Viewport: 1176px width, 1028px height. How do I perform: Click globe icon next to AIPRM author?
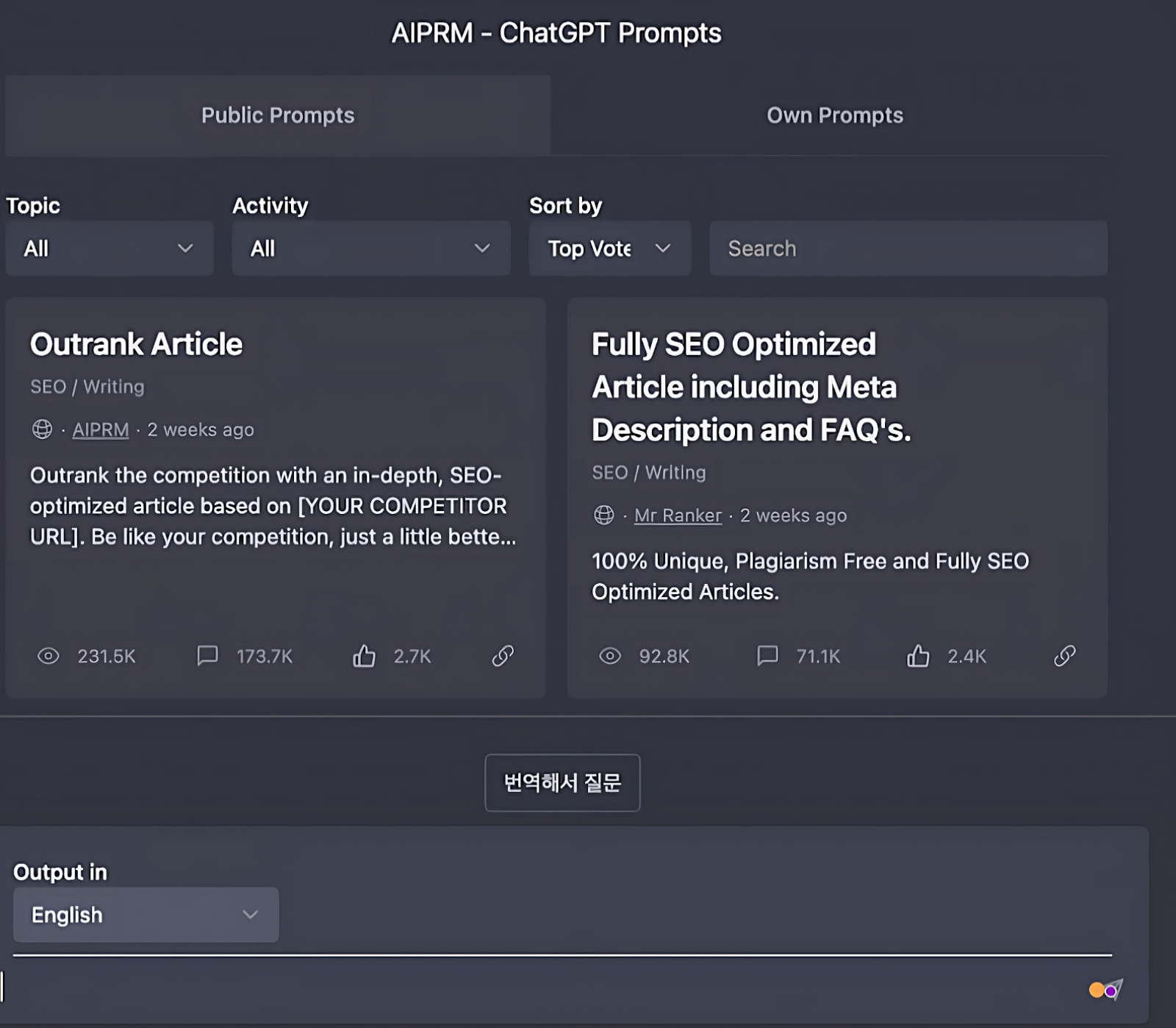click(x=43, y=429)
